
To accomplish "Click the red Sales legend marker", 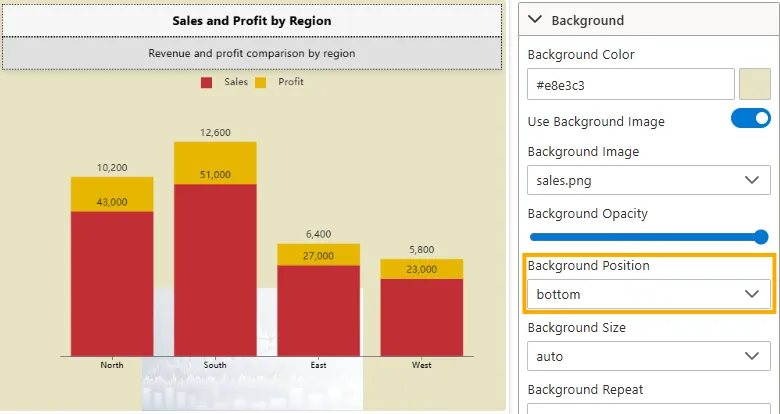I will point(207,82).
